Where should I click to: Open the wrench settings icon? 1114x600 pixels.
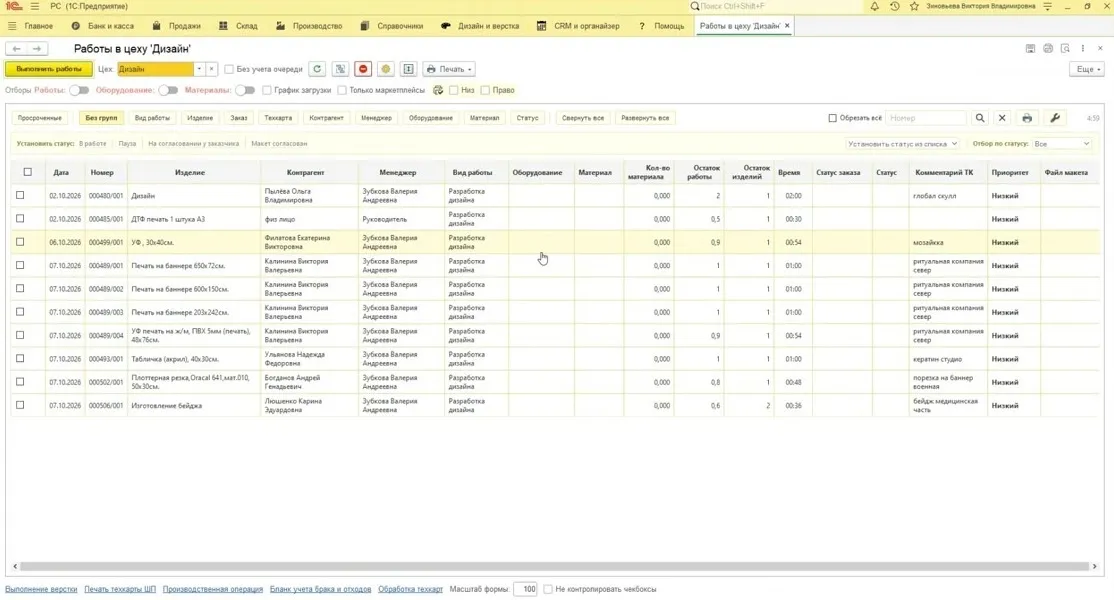pos(1055,118)
